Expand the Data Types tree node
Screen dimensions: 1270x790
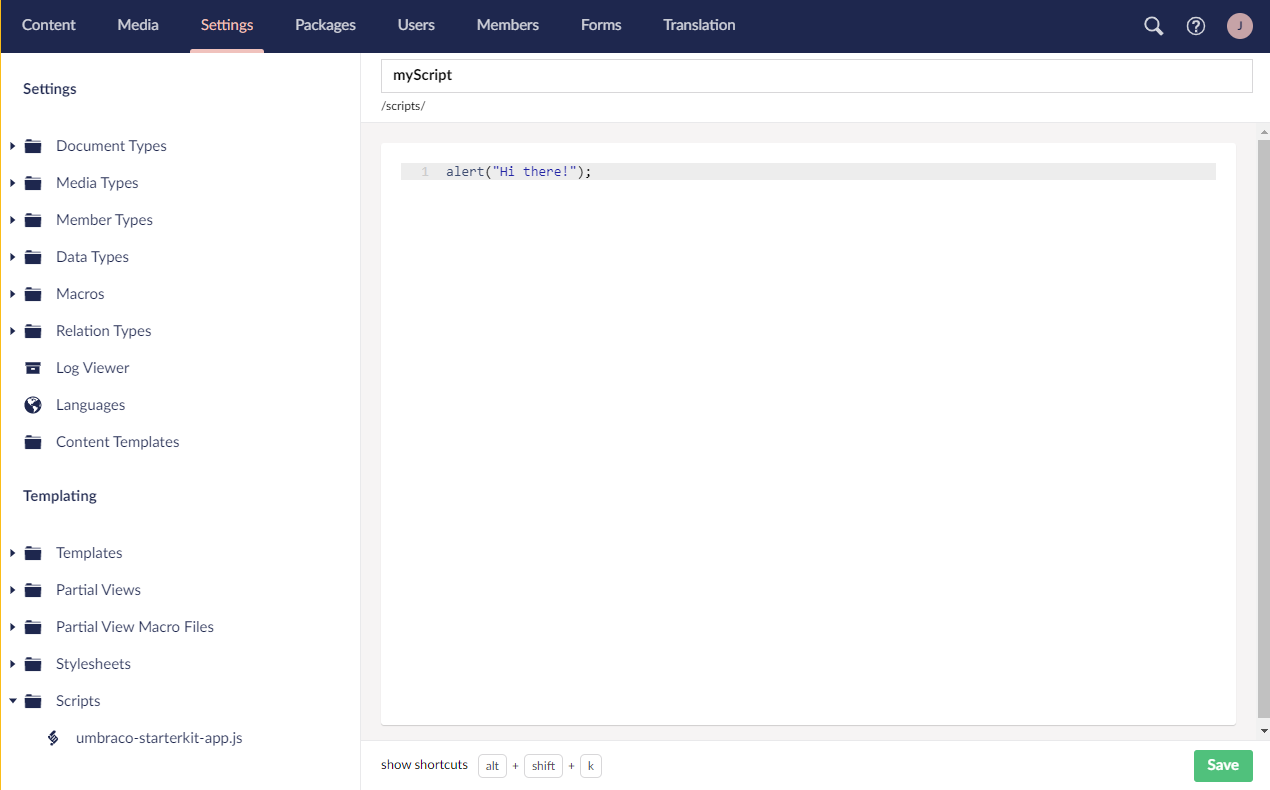pyautogui.click(x=12, y=257)
